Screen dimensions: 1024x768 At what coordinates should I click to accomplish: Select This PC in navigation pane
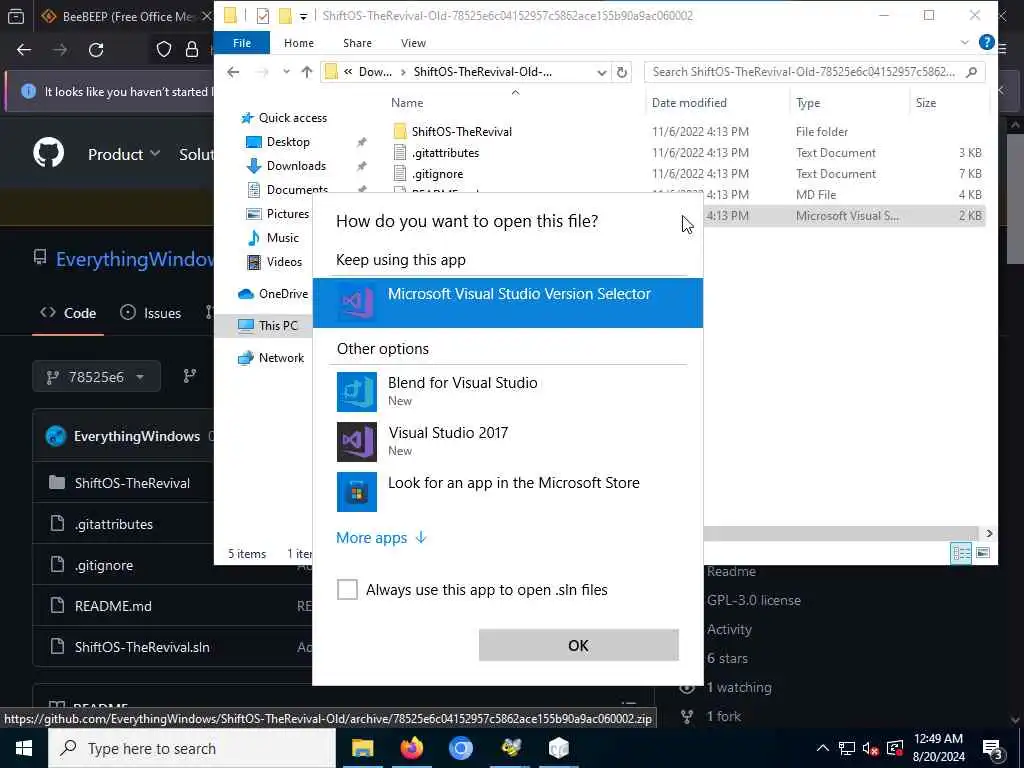pyautogui.click(x=278, y=325)
